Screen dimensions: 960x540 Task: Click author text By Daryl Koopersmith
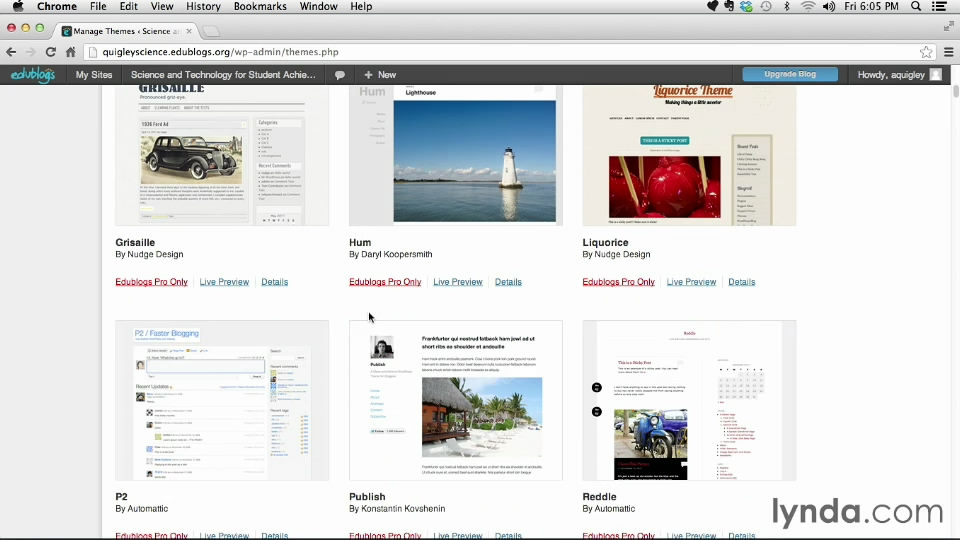(391, 254)
